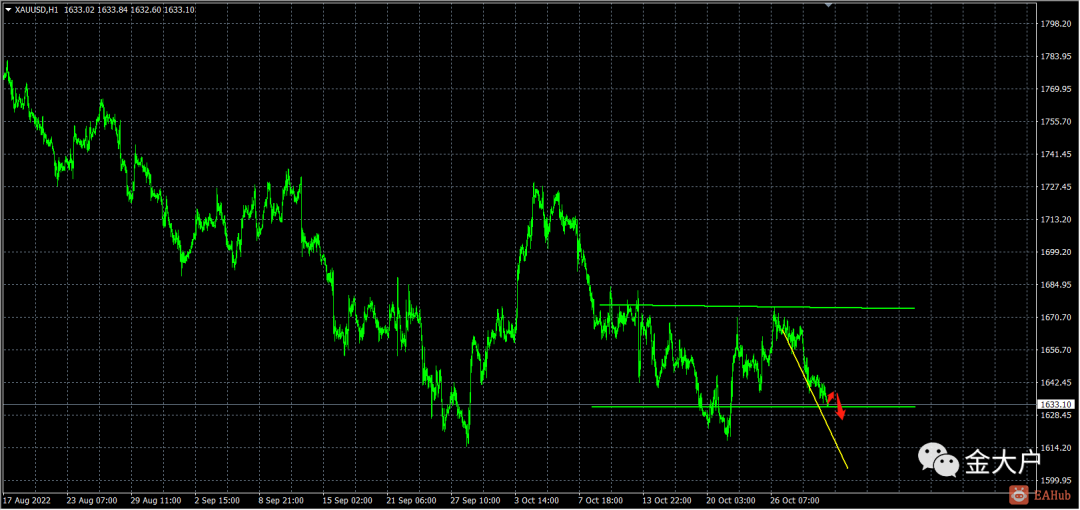Click the 1713.20 price scale label

(1057, 219)
